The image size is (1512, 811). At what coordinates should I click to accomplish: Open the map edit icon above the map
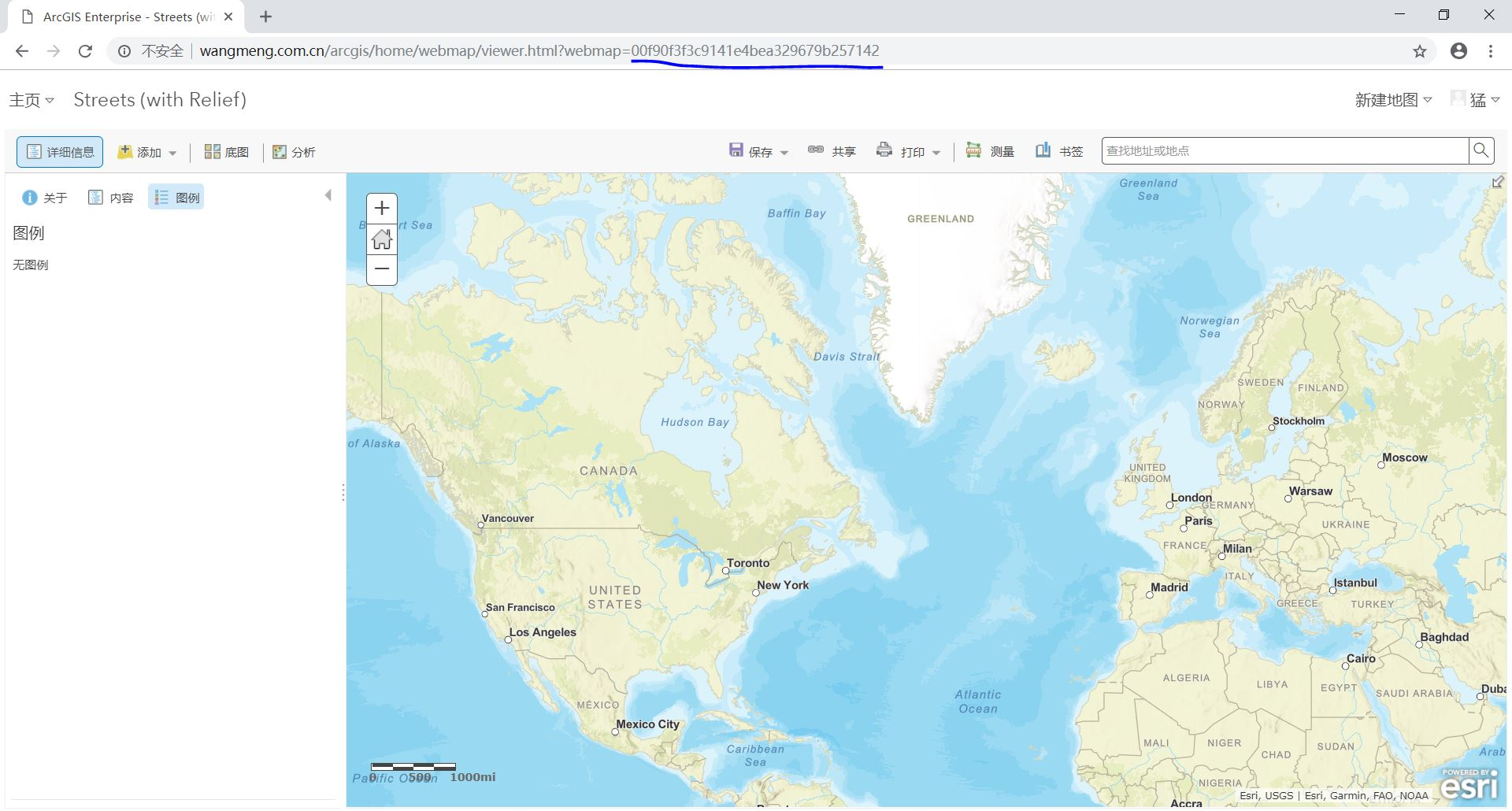pyautogui.click(x=1497, y=182)
